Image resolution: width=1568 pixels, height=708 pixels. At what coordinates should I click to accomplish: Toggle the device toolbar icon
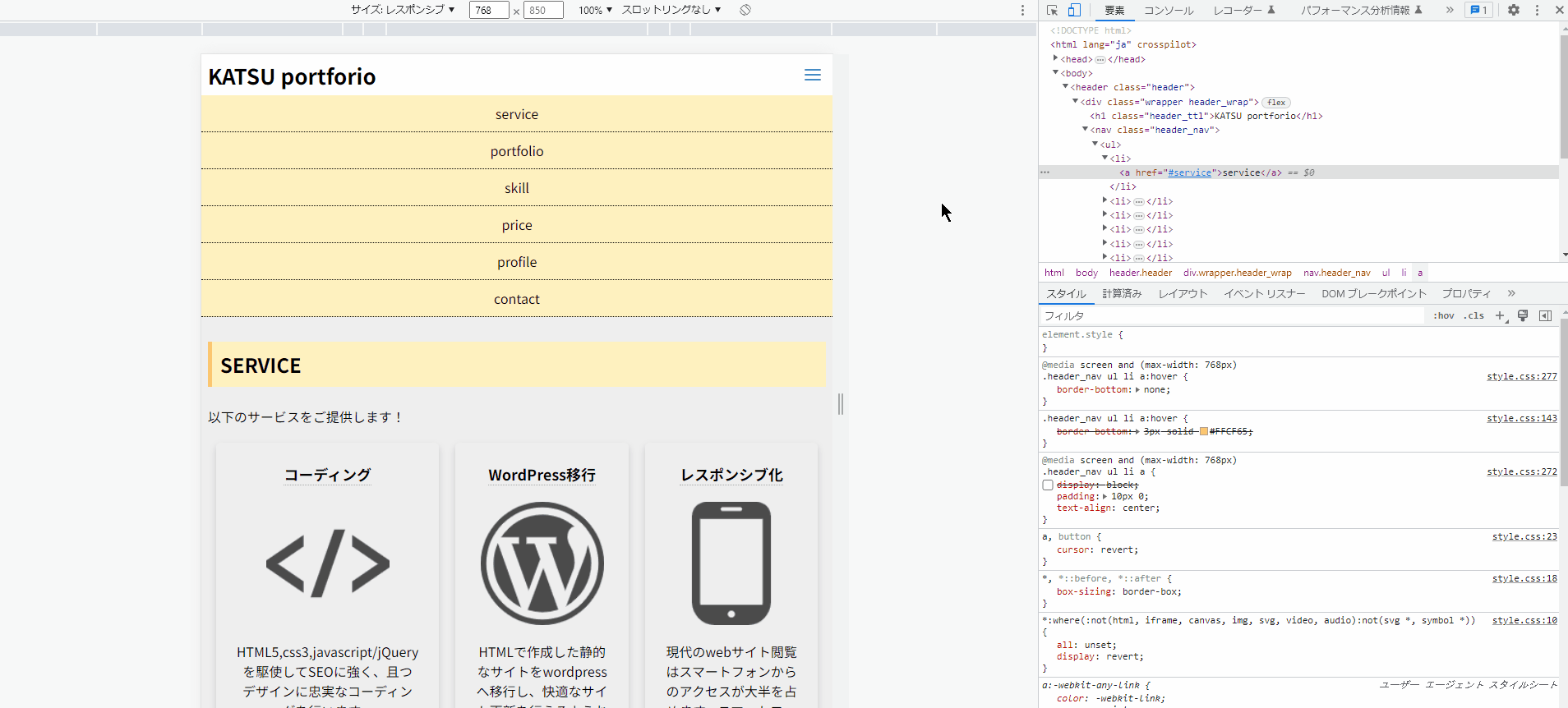tap(1074, 10)
